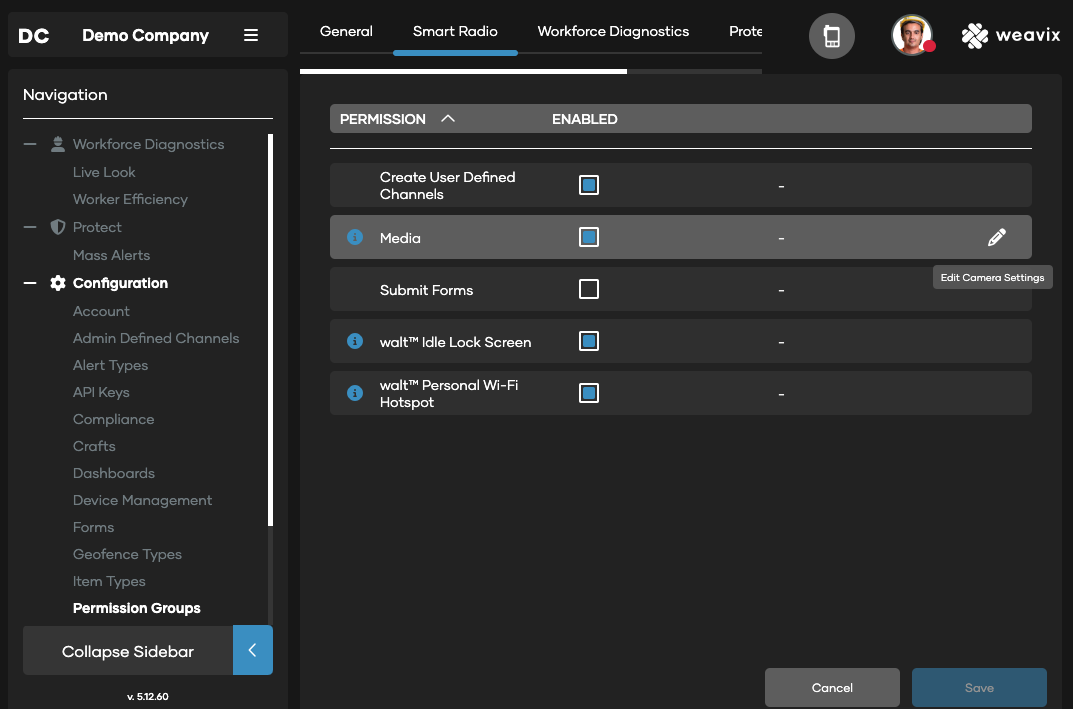Click the Save button
The image size is (1073, 709).
pyautogui.click(x=979, y=688)
